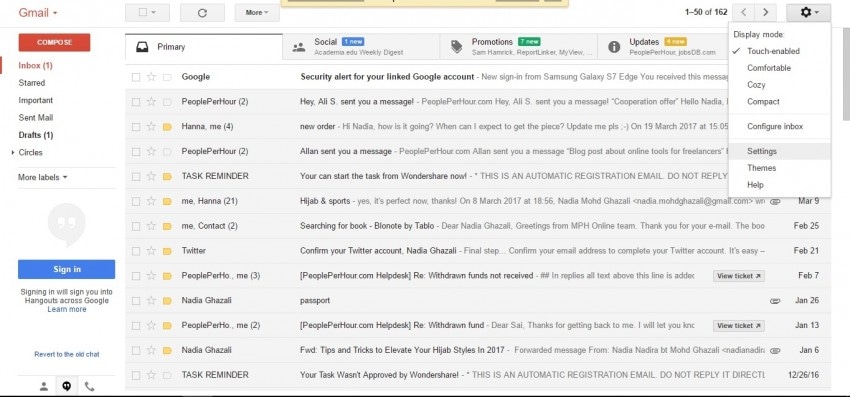Open the settings gear menu

tap(809, 12)
